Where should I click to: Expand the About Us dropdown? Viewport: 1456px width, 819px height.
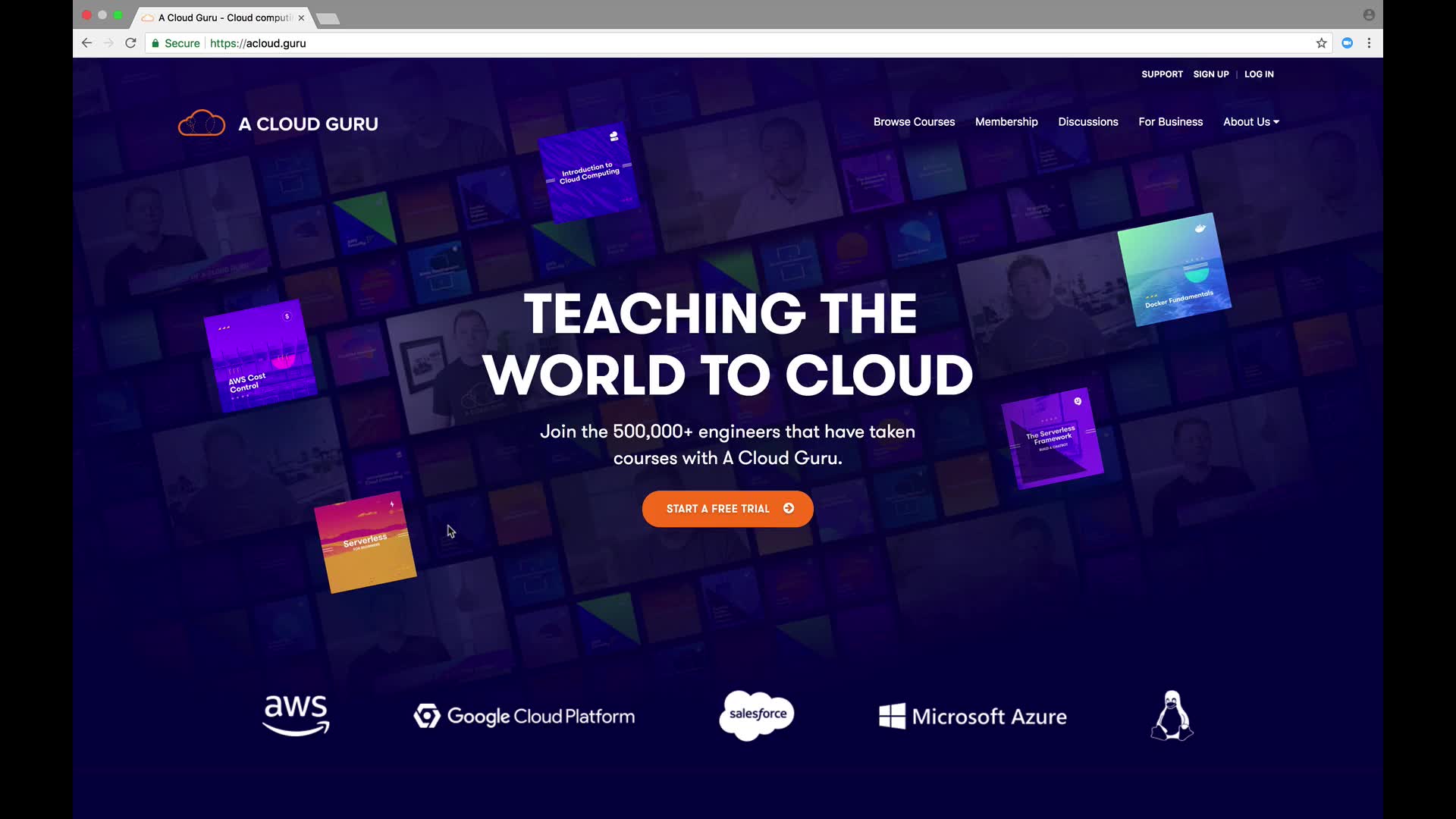point(1250,121)
